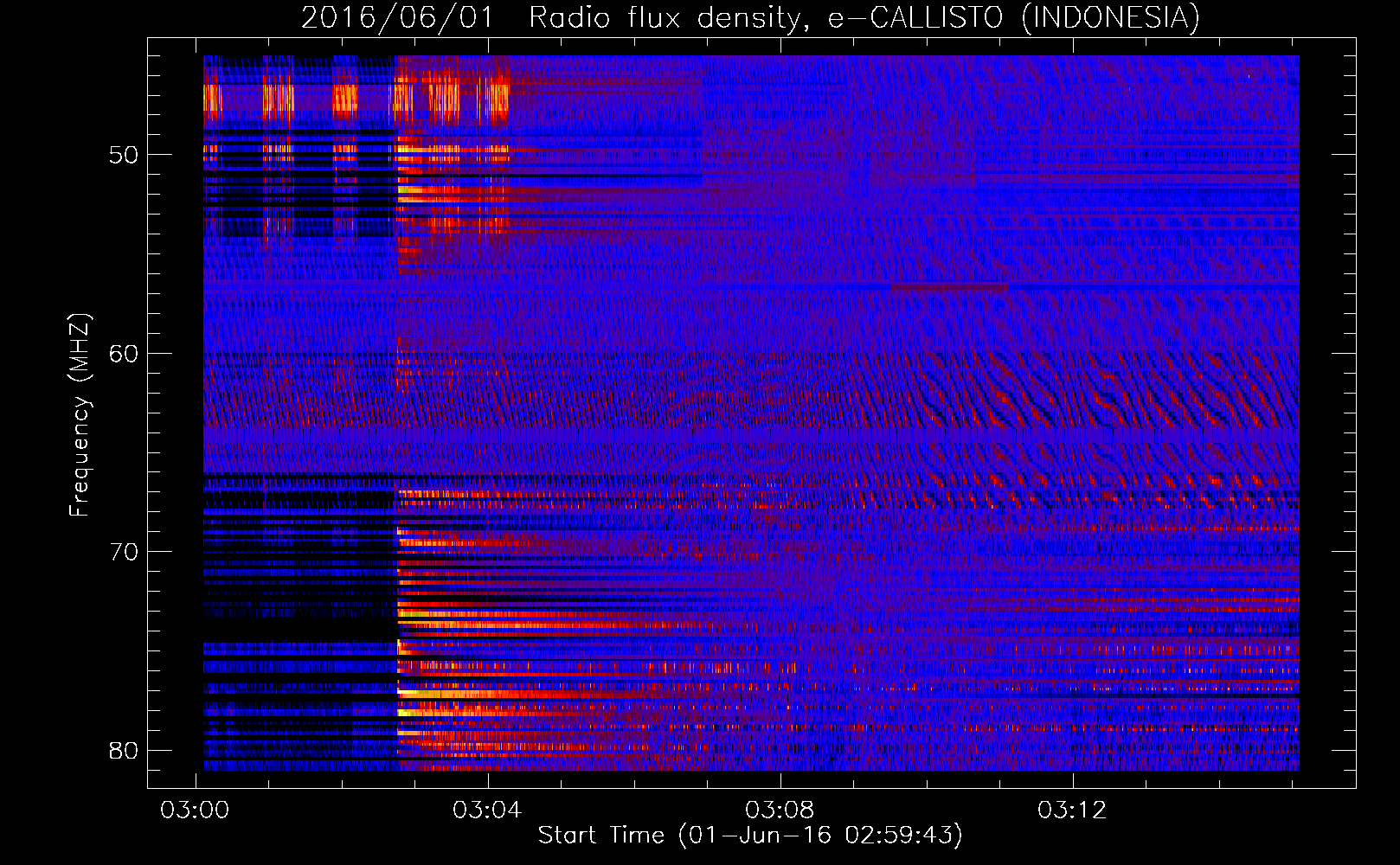Click the 03:08 time tick label
The height and width of the screenshot is (865, 1400).
[780, 811]
